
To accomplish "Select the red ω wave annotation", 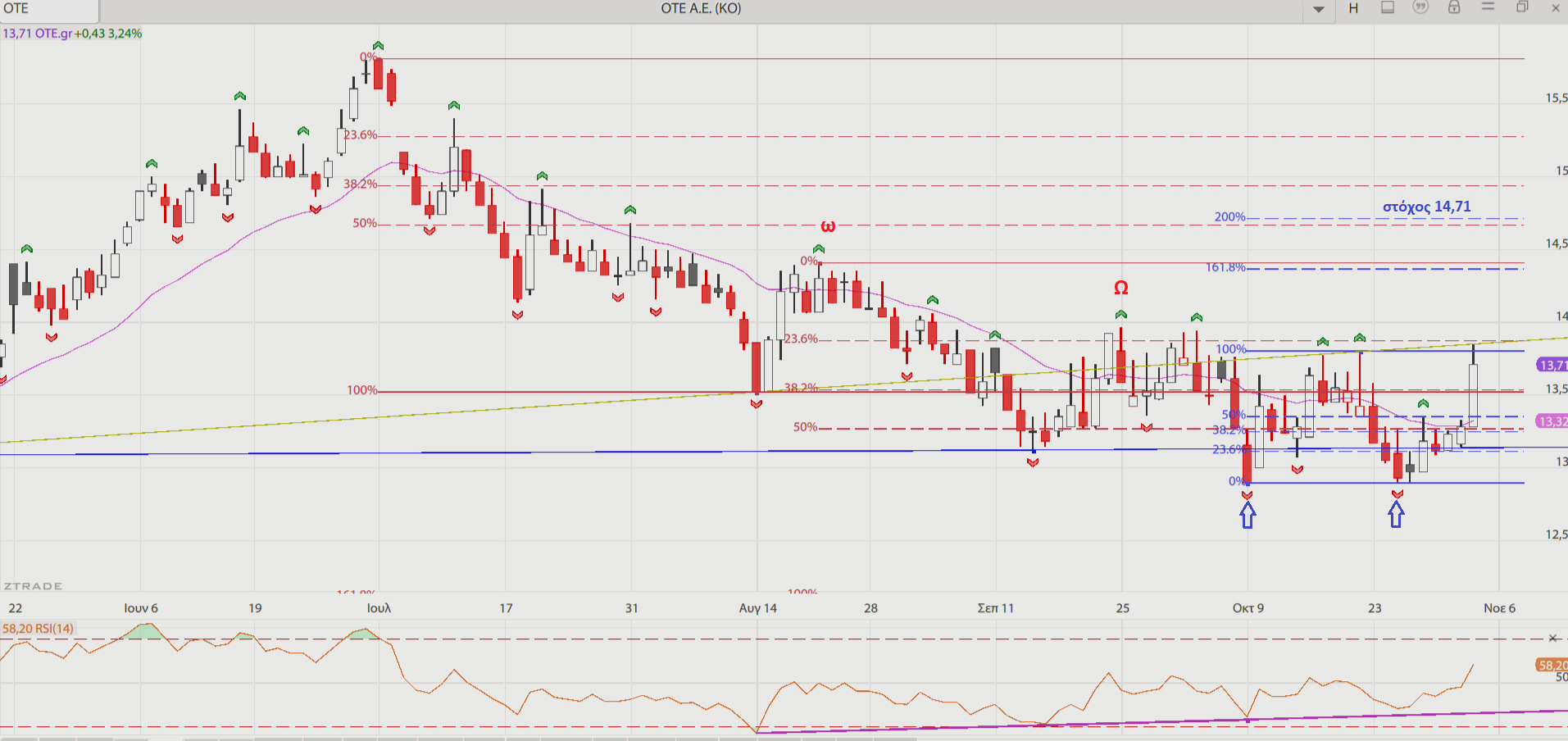I will [x=828, y=226].
